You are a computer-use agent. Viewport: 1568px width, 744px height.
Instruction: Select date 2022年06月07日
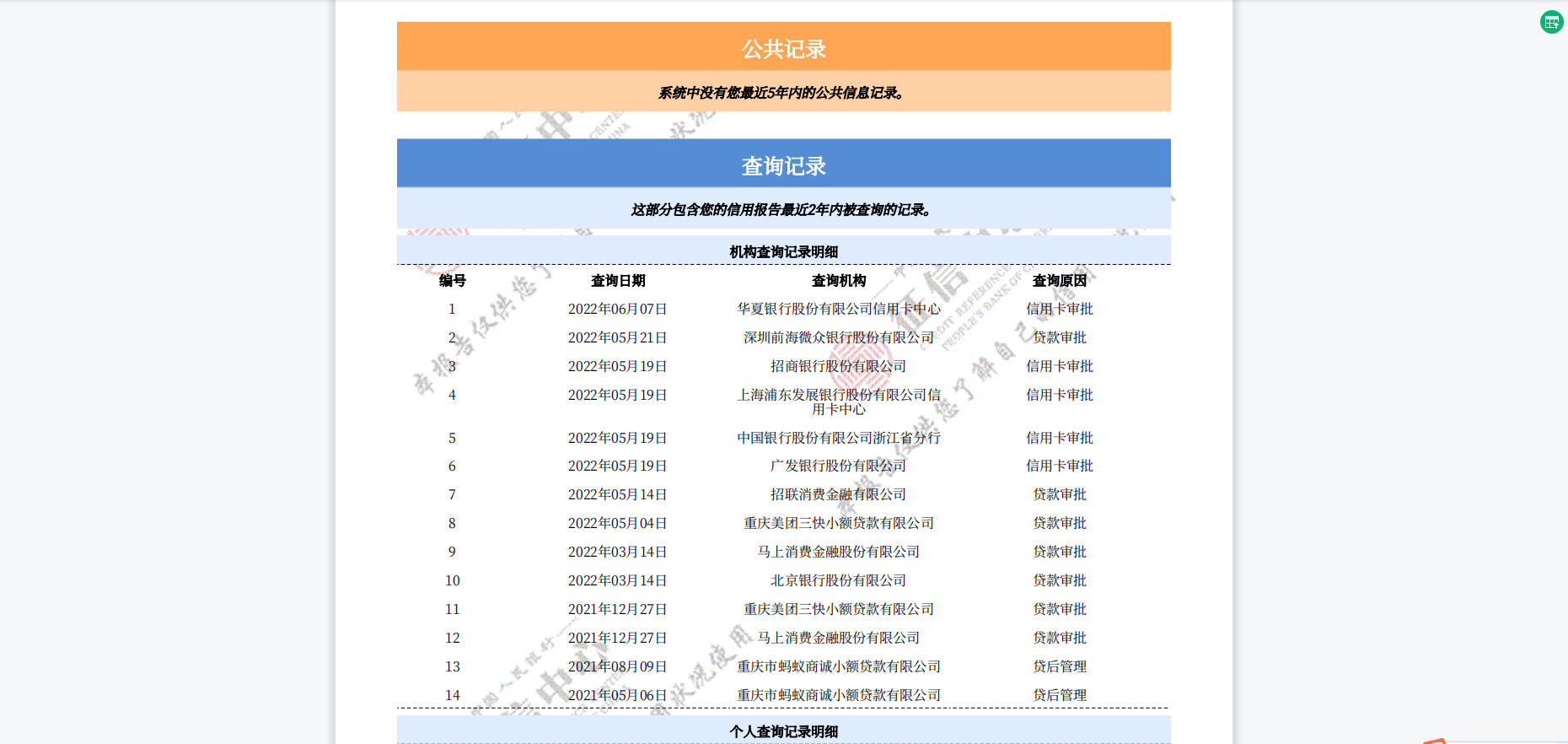[x=618, y=310]
